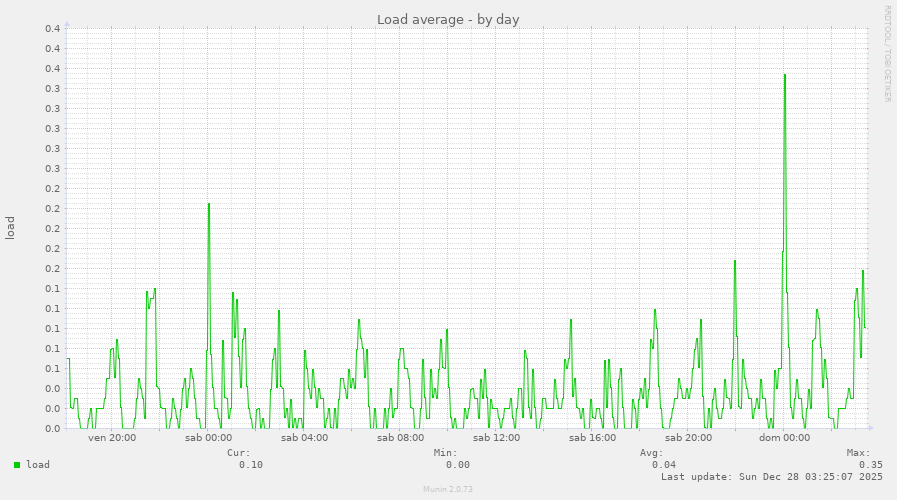Click the 'Munin 2.0.73' footer text
The height and width of the screenshot is (500, 897).
(448, 489)
